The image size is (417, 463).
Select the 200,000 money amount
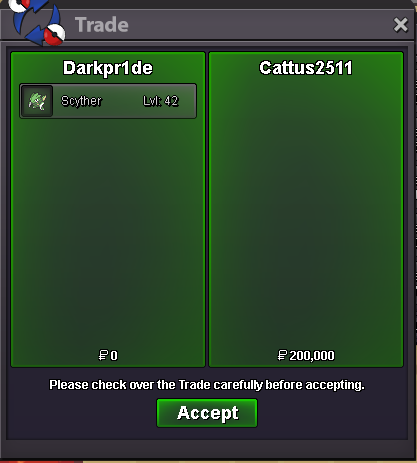pyautogui.click(x=312, y=356)
